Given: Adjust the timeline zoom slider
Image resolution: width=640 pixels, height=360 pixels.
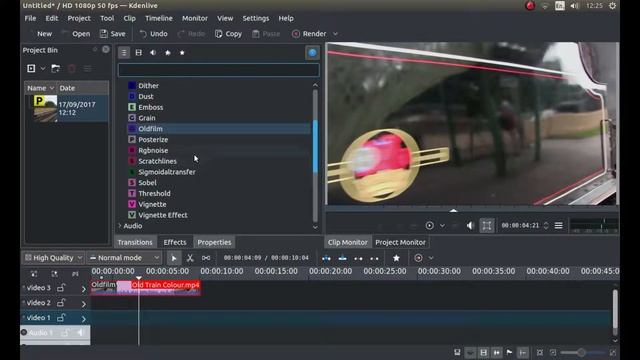Looking at the screenshot, I should [581, 352].
